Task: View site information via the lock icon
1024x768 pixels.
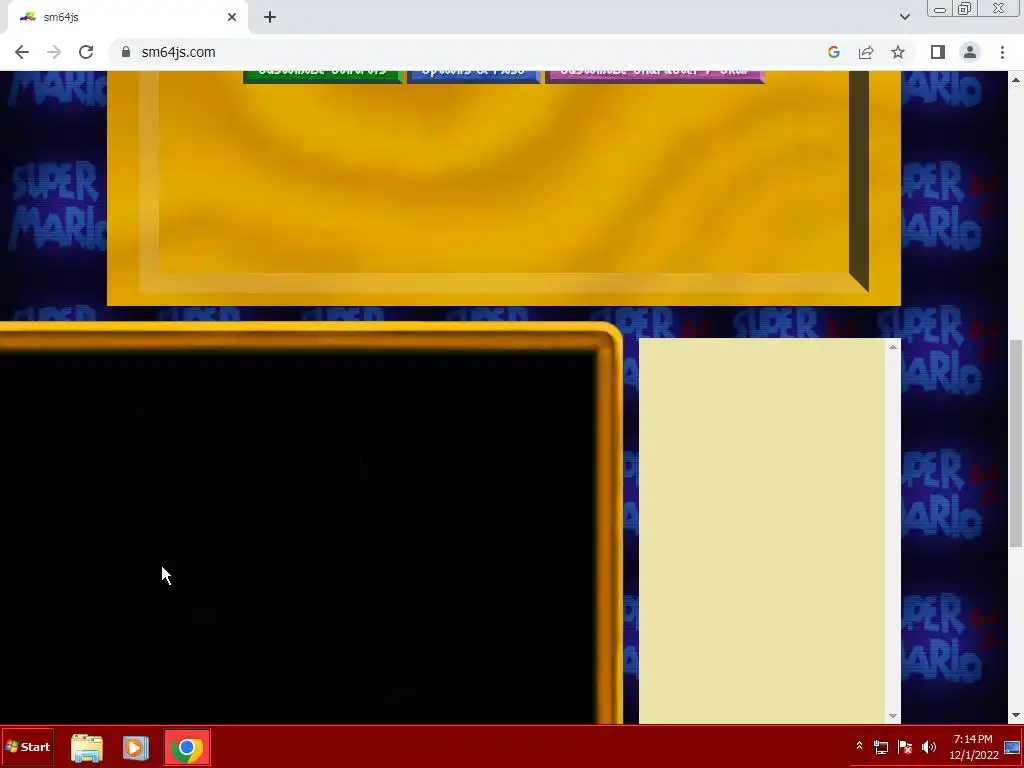Action: tap(126, 52)
